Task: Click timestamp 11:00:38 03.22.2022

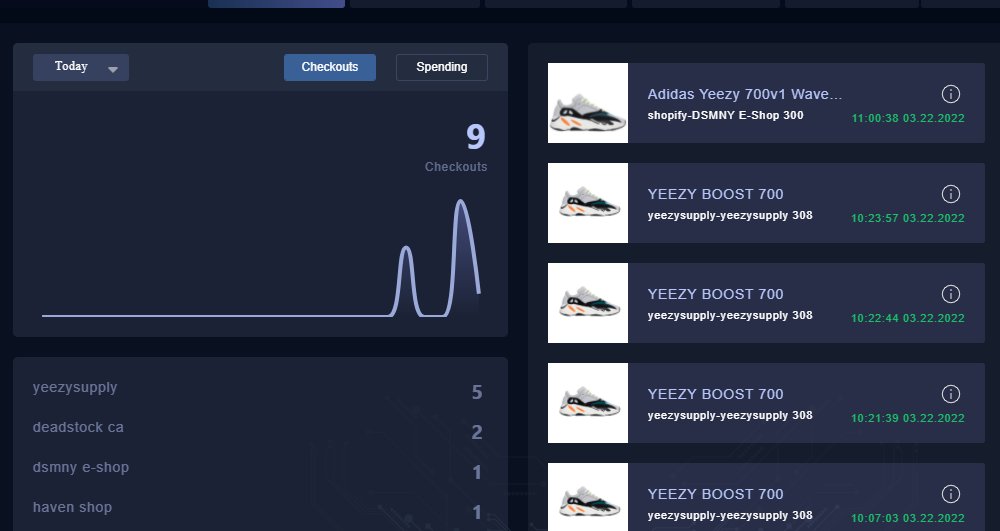Action: (x=908, y=119)
